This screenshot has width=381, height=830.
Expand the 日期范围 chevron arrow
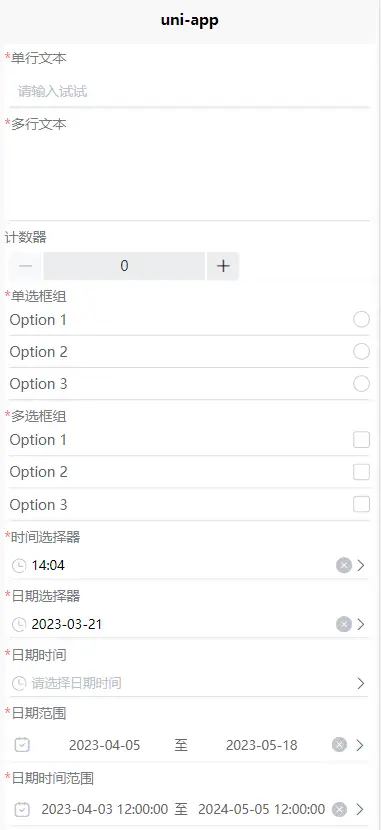click(x=360, y=745)
